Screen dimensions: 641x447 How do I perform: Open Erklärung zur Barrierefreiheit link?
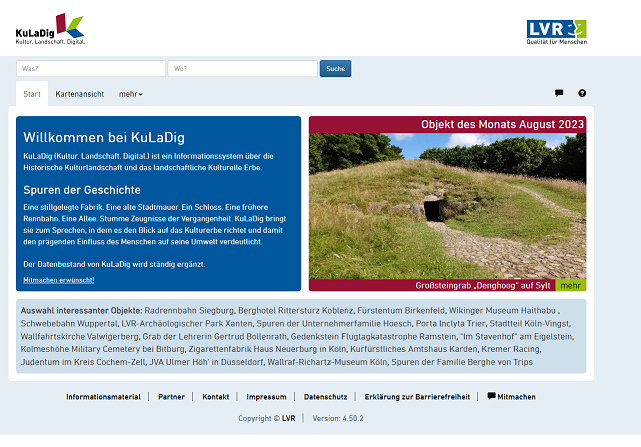point(417,397)
